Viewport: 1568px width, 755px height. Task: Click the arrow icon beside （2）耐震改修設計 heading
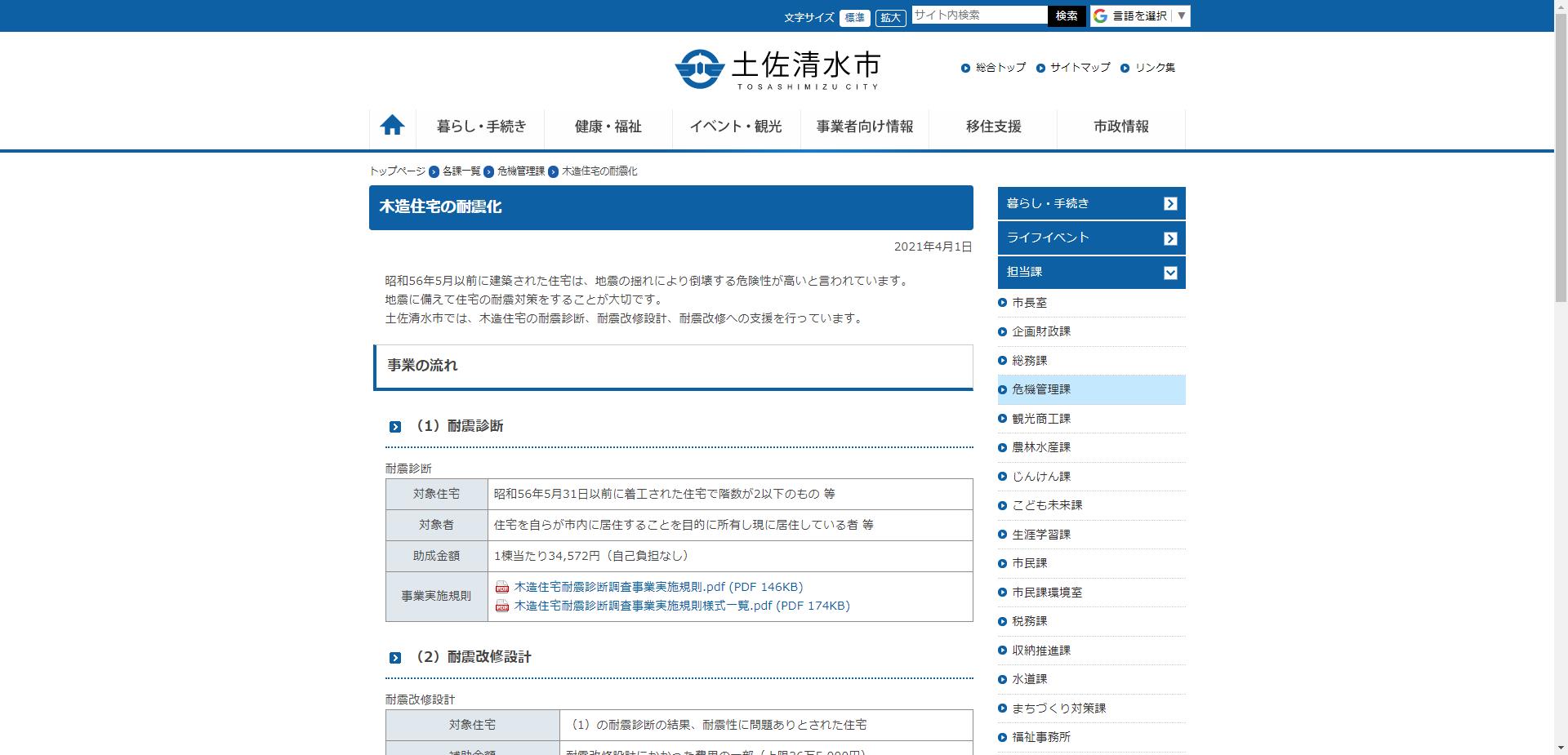396,656
